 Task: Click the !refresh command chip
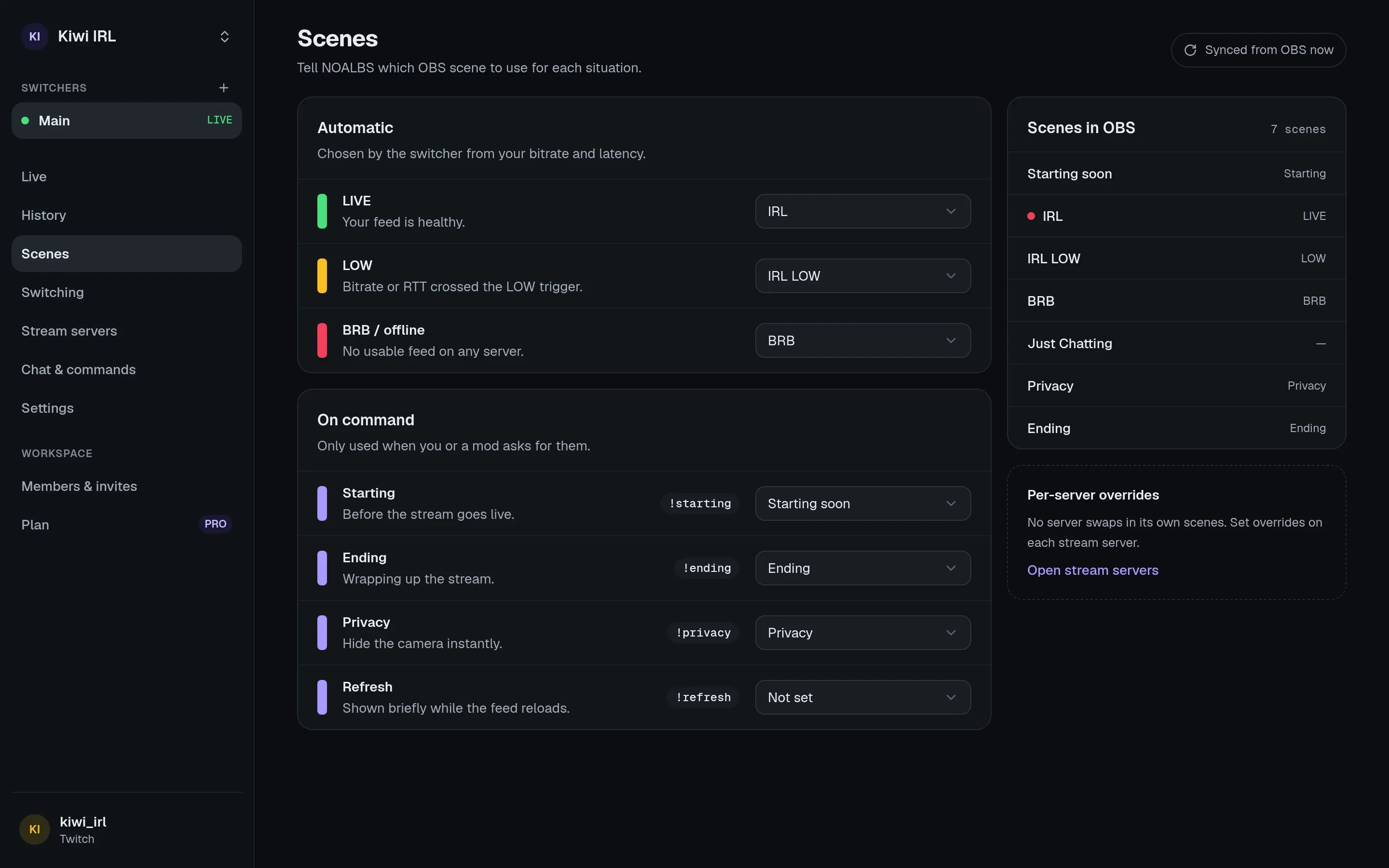coord(703,697)
